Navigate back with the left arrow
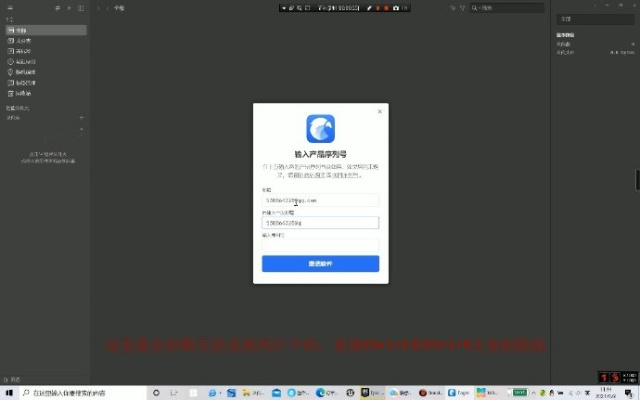 pyautogui.click(x=98, y=8)
